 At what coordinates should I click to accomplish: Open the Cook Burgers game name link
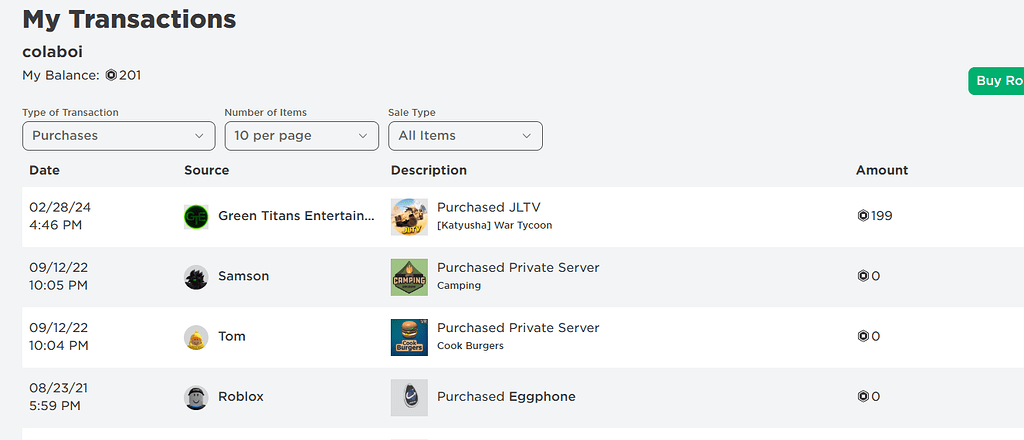tap(470, 345)
